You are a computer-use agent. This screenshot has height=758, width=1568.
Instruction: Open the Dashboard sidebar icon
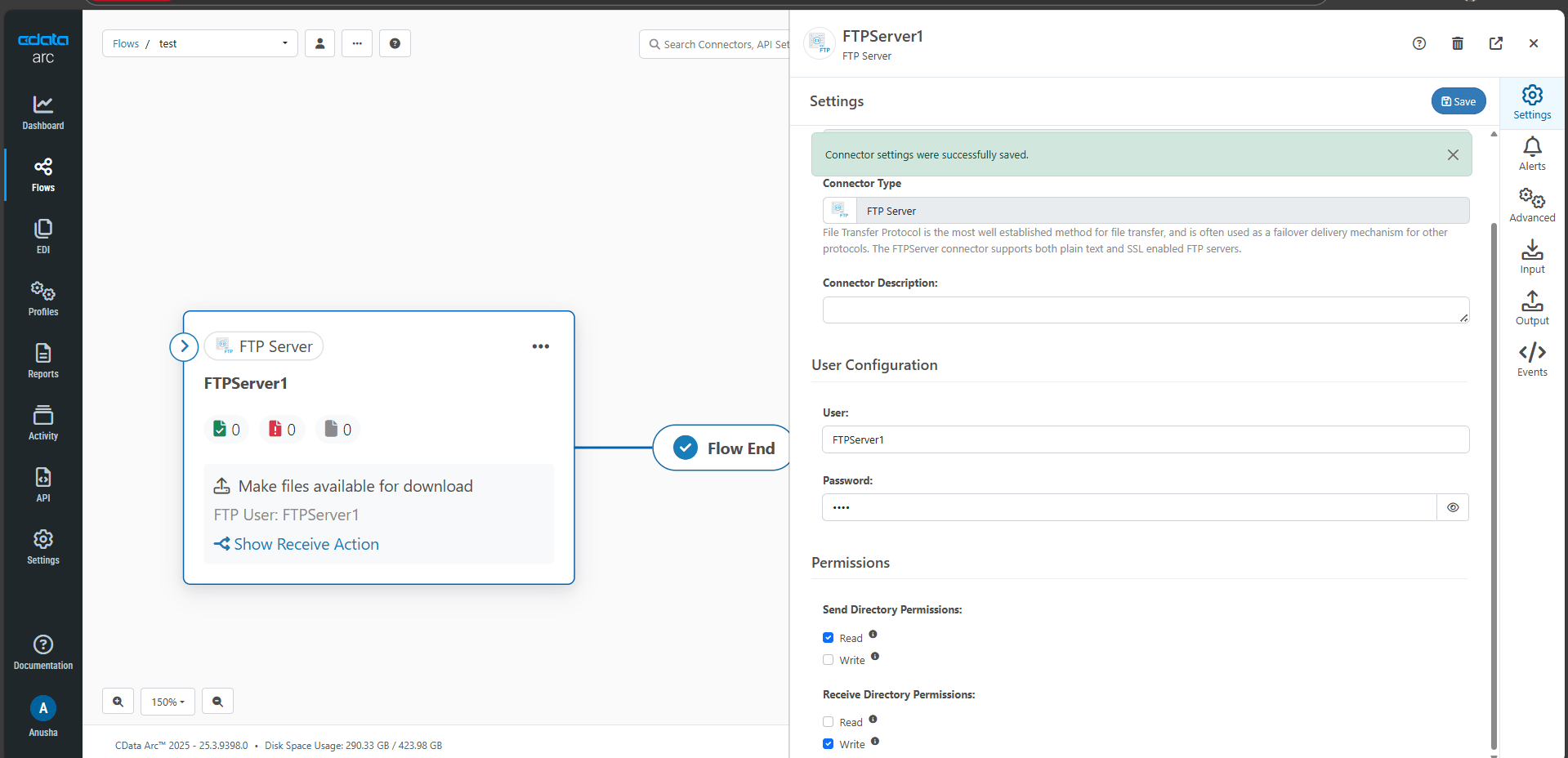click(x=42, y=112)
